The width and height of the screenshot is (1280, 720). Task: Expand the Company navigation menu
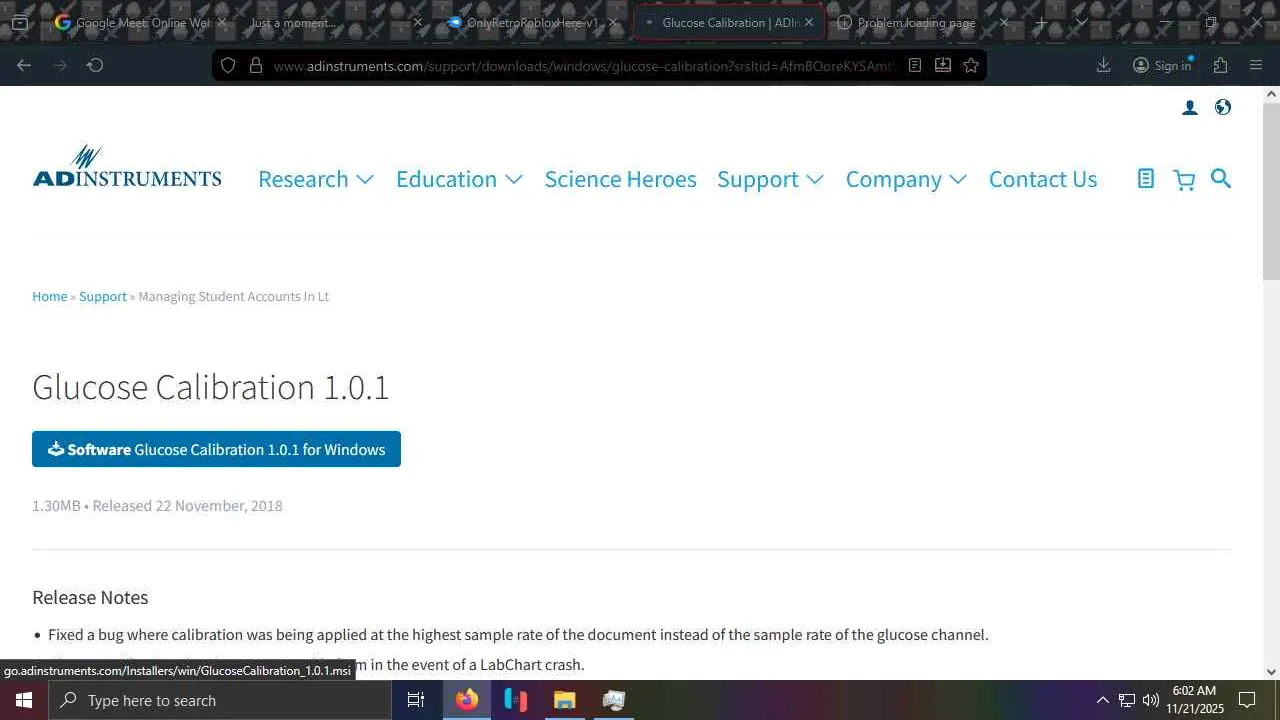click(x=906, y=179)
